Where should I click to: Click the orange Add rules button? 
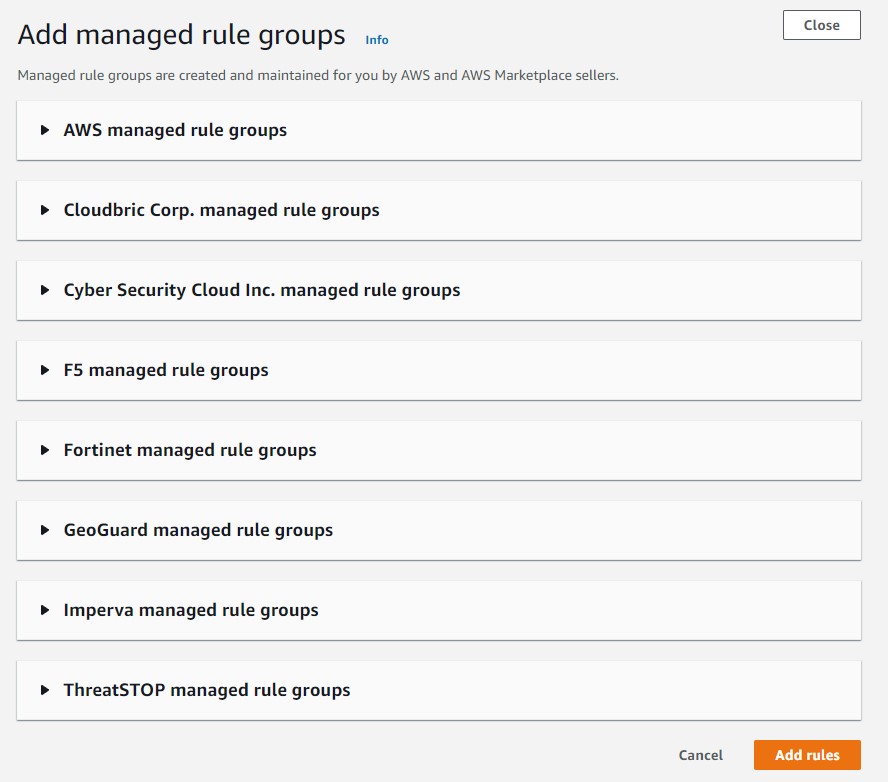click(x=807, y=755)
